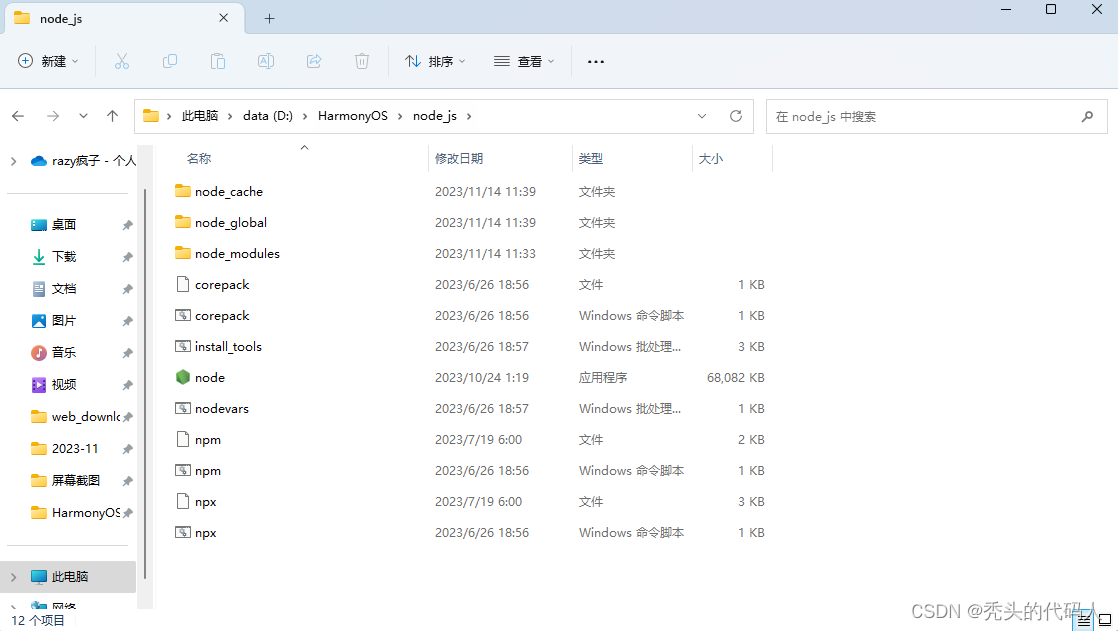Select the node_global folder name
This screenshot has height=631, width=1118.
point(231,222)
